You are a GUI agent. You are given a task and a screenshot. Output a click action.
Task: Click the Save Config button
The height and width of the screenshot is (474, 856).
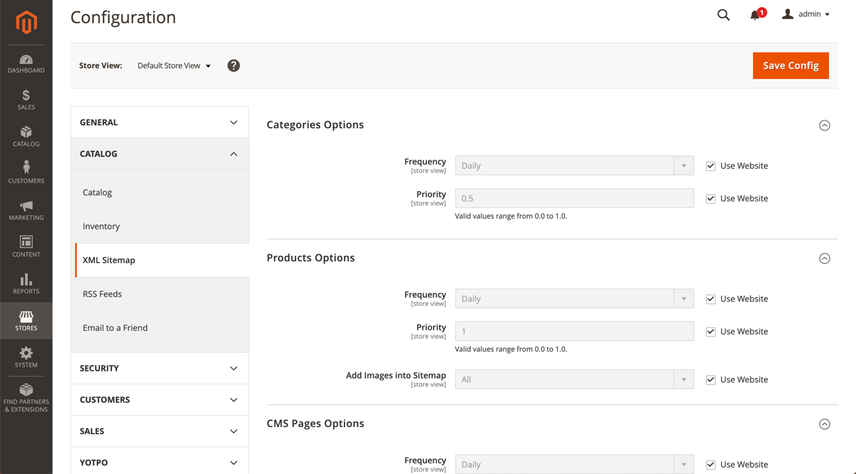coord(790,65)
